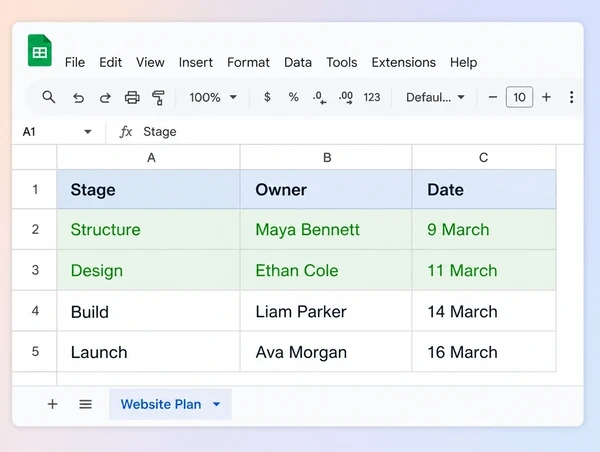Viewport: 600px width, 452px height.
Task: Select the Maya Bennett cell
Action: [x=326, y=229]
